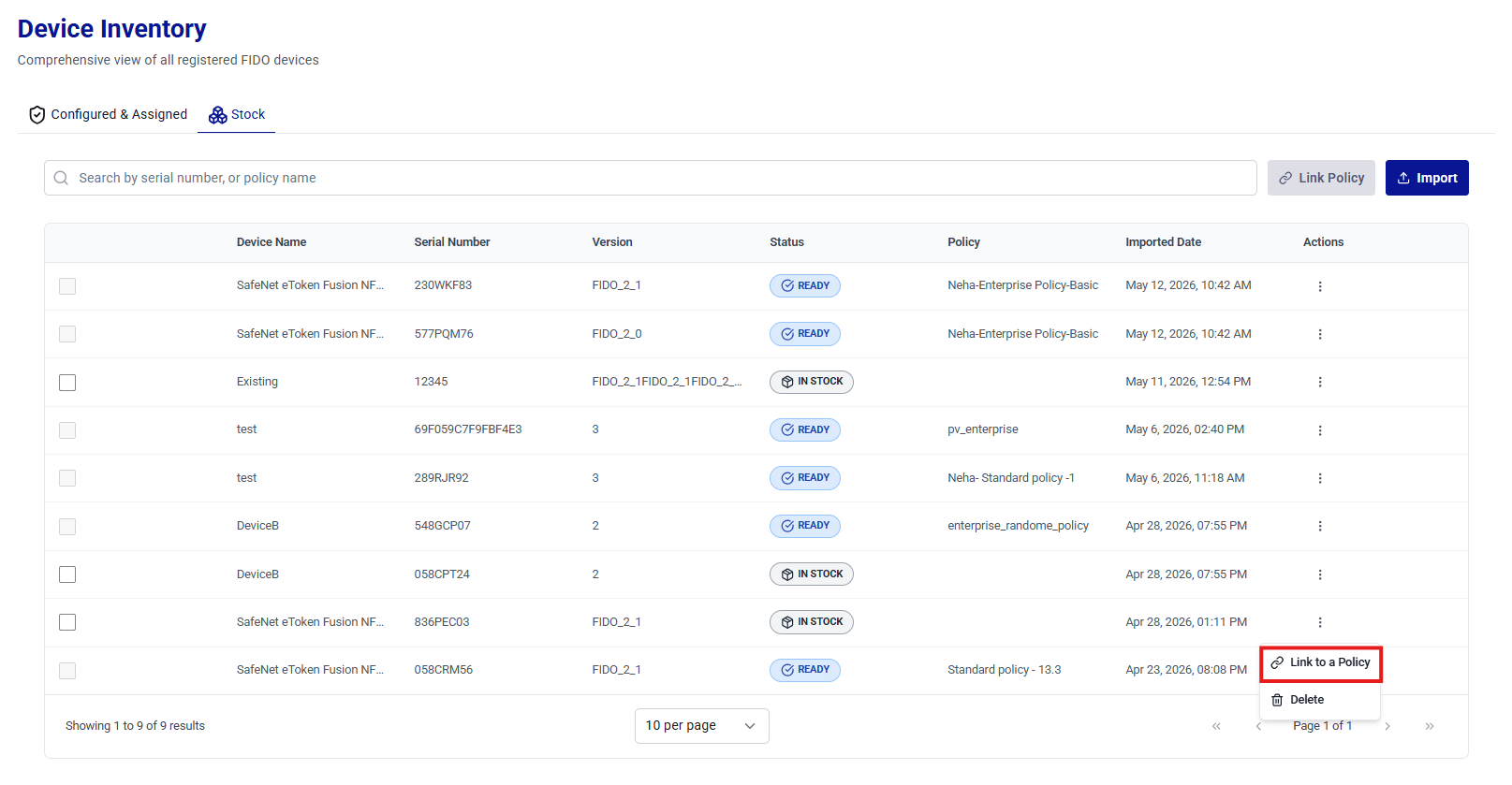Select checkbox for serial 289RJR92 row
This screenshot has height=785, width=1512.
coord(67,478)
